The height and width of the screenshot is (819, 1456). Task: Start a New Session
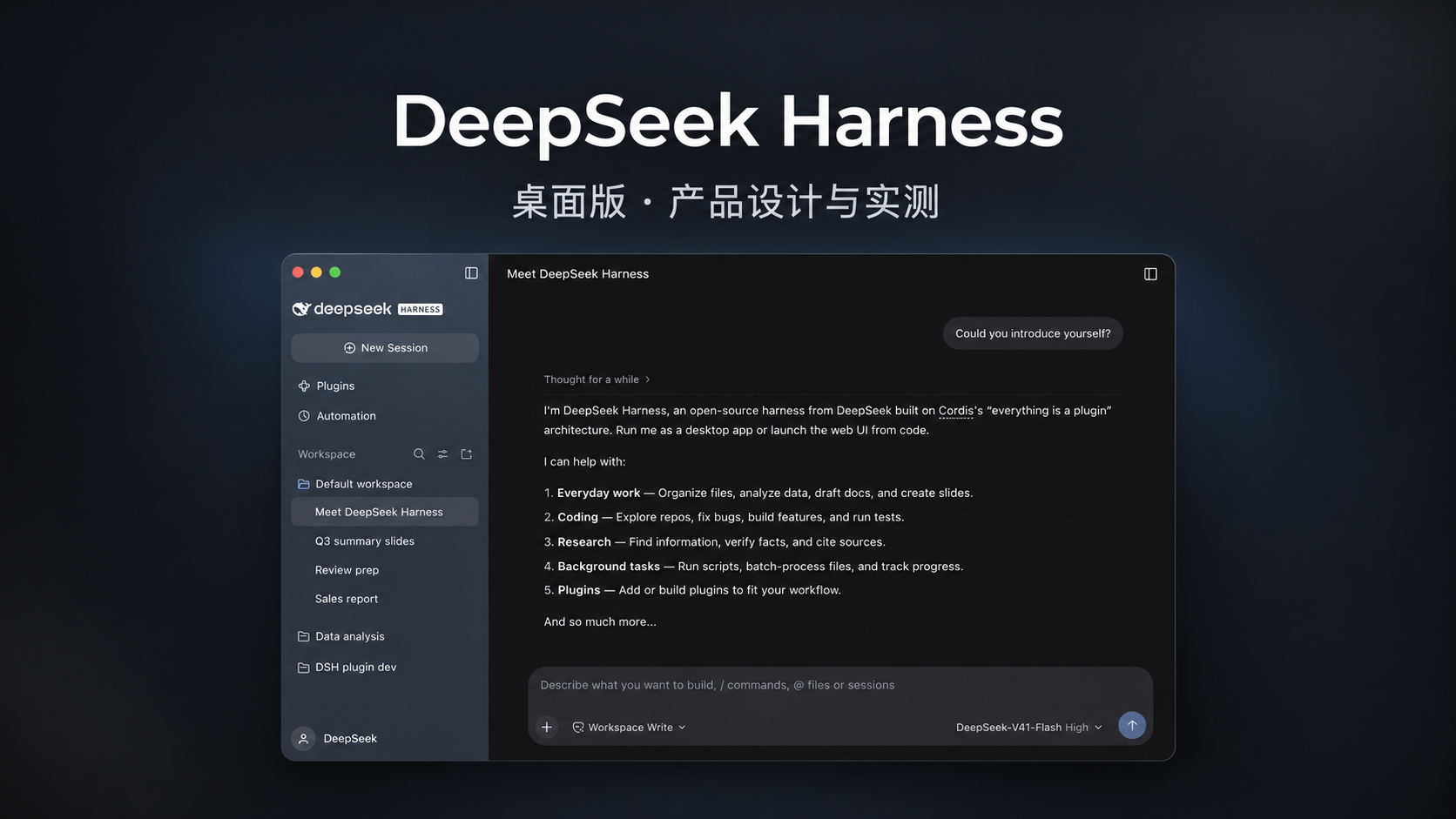click(385, 348)
